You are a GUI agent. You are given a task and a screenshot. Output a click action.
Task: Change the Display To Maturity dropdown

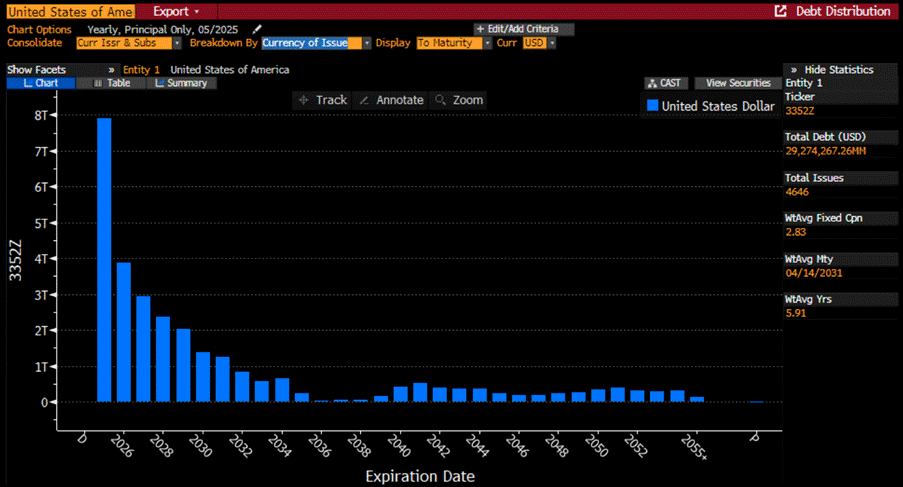pyautogui.click(x=454, y=43)
